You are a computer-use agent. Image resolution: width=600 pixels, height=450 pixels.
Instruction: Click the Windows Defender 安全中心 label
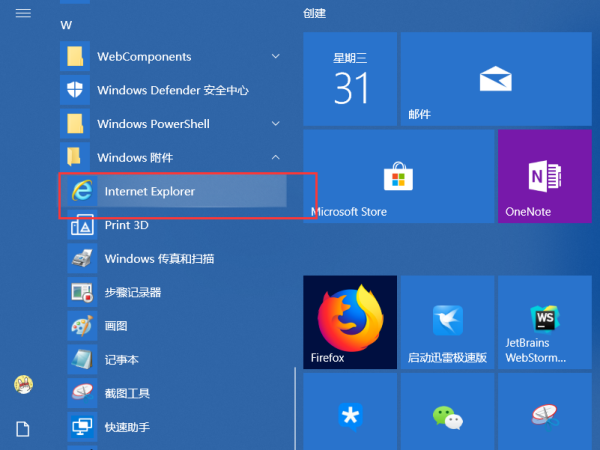[173, 90]
